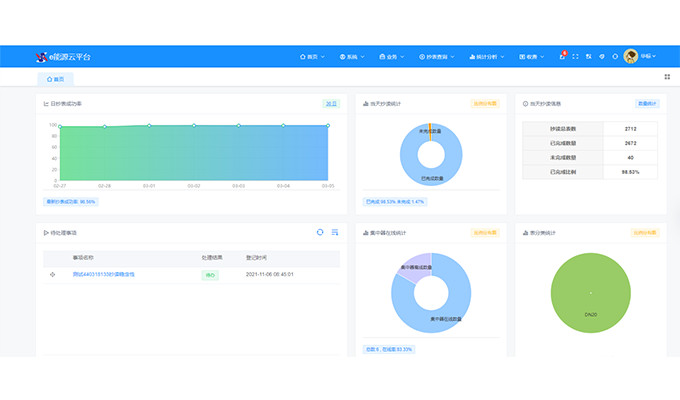Click the e能源云平台 logo icon

pos(41,57)
